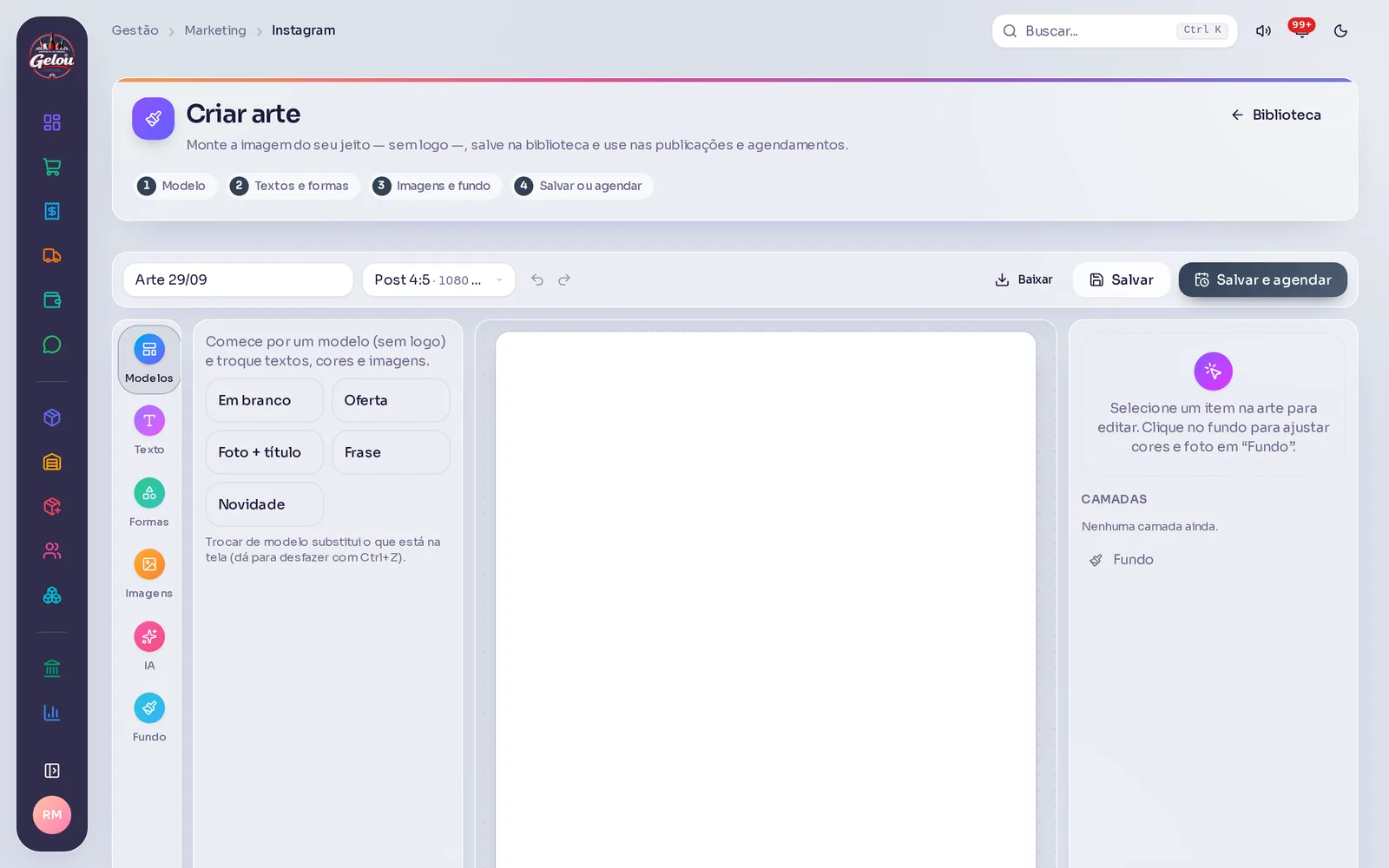
Task: Open the green bank building sidebar icon
Action: click(x=52, y=668)
